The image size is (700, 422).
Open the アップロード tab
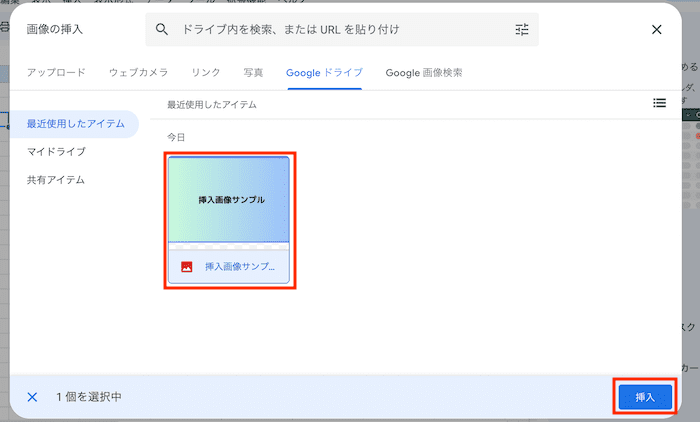pos(56,73)
